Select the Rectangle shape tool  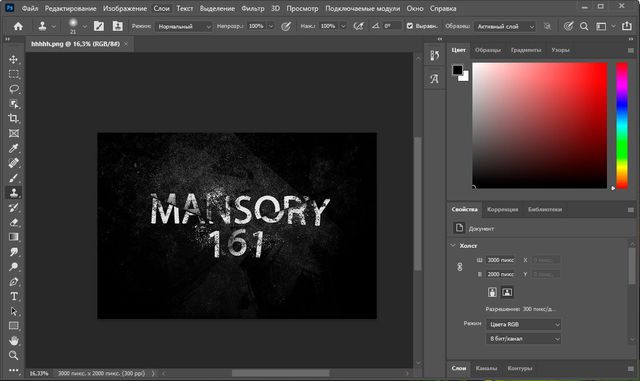coord(13,326)
